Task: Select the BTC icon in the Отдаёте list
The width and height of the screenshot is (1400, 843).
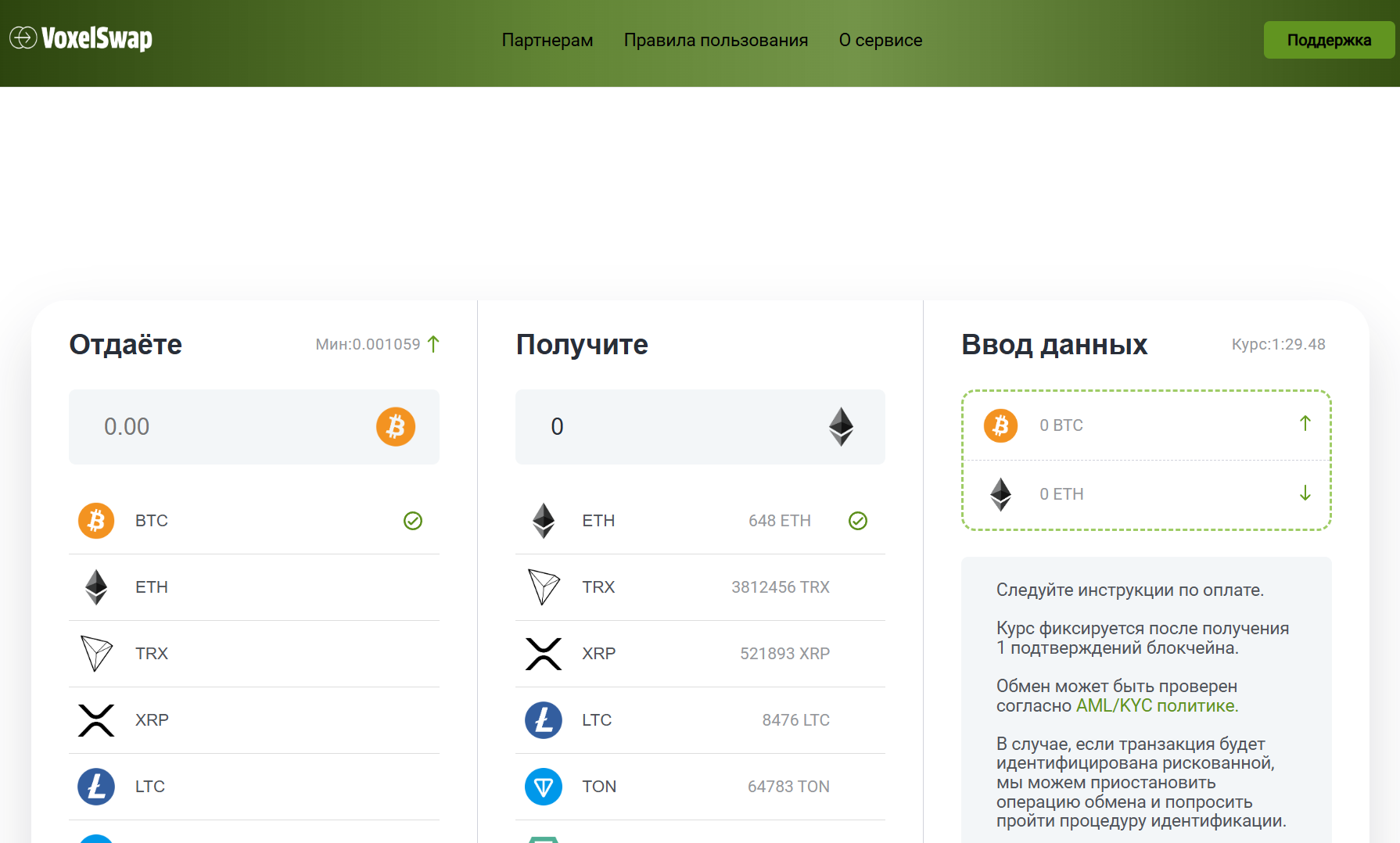Action: click(x=96, y=521)
